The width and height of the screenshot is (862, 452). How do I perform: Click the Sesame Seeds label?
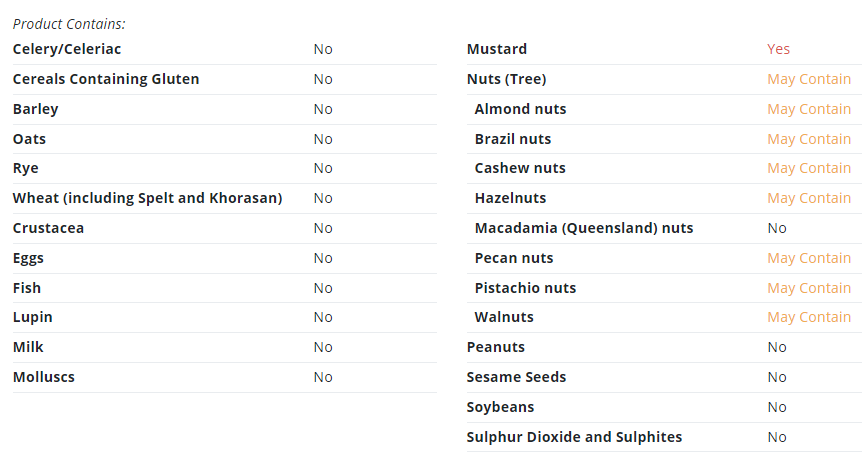pyautogui.click(x=516, y=377)
